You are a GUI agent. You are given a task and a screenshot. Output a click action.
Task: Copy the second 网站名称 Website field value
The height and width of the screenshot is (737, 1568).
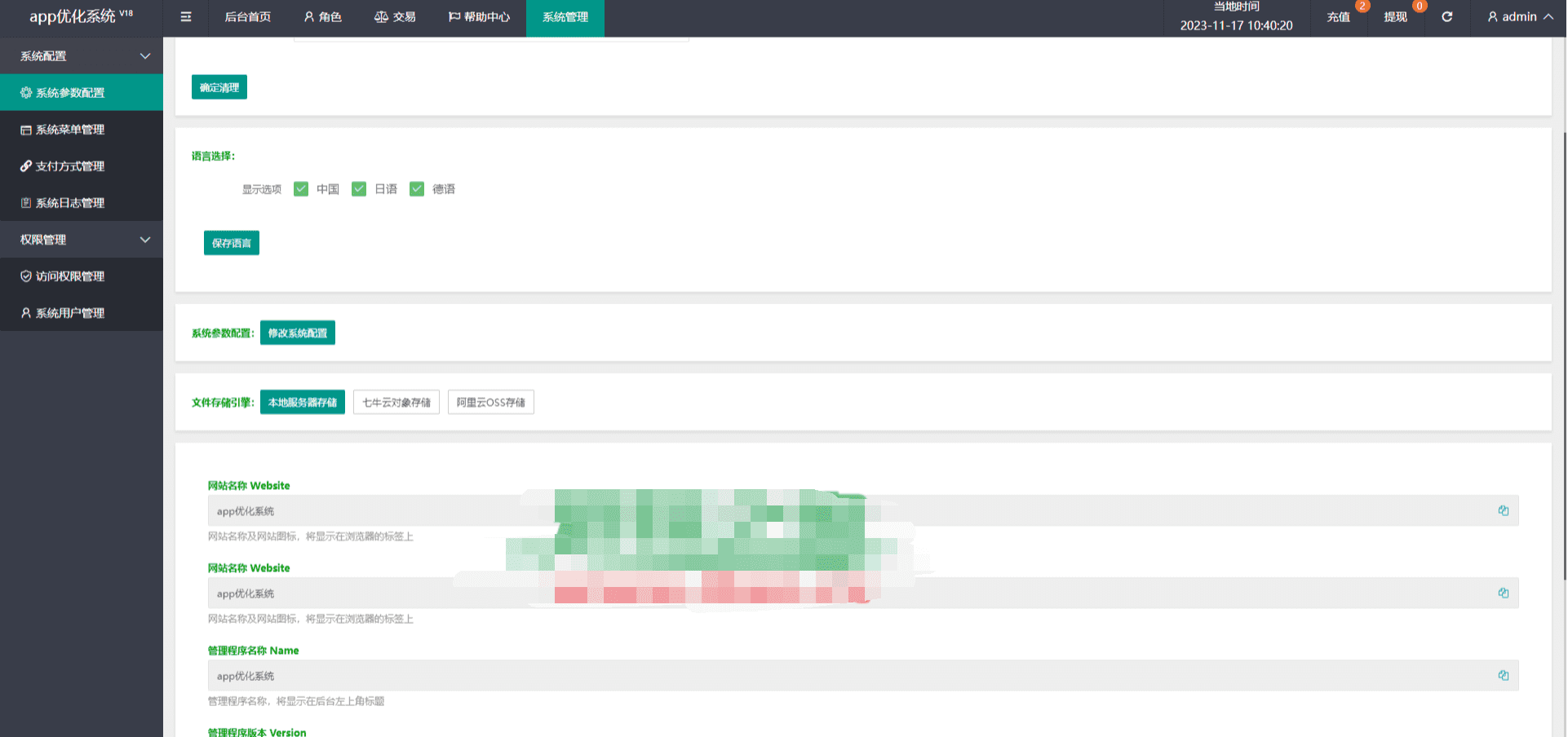click(1503, 594)
